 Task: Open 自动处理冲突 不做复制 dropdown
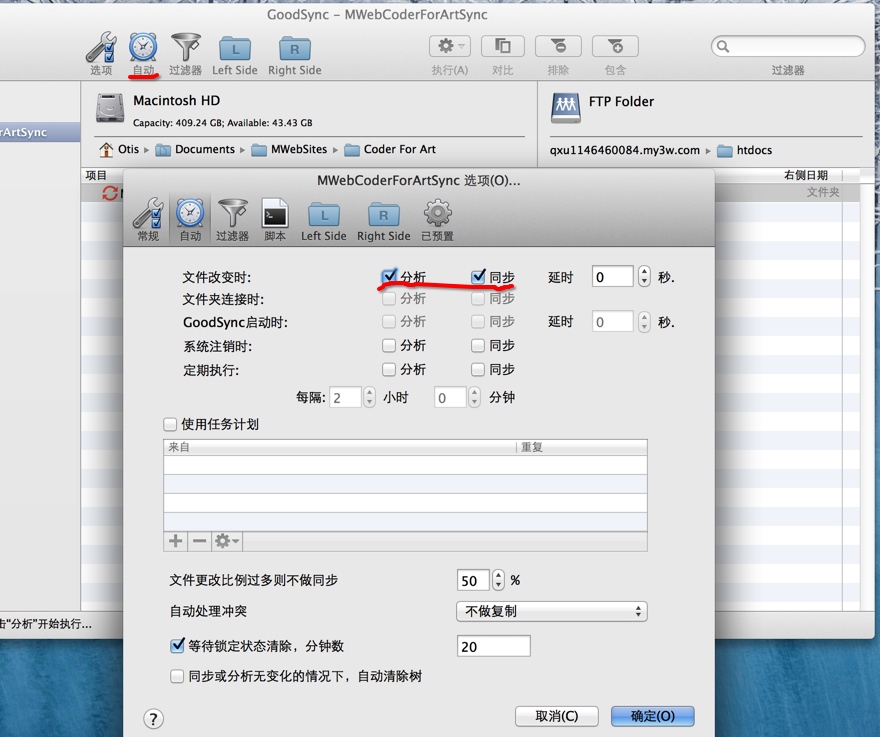[x=552, y=611]
